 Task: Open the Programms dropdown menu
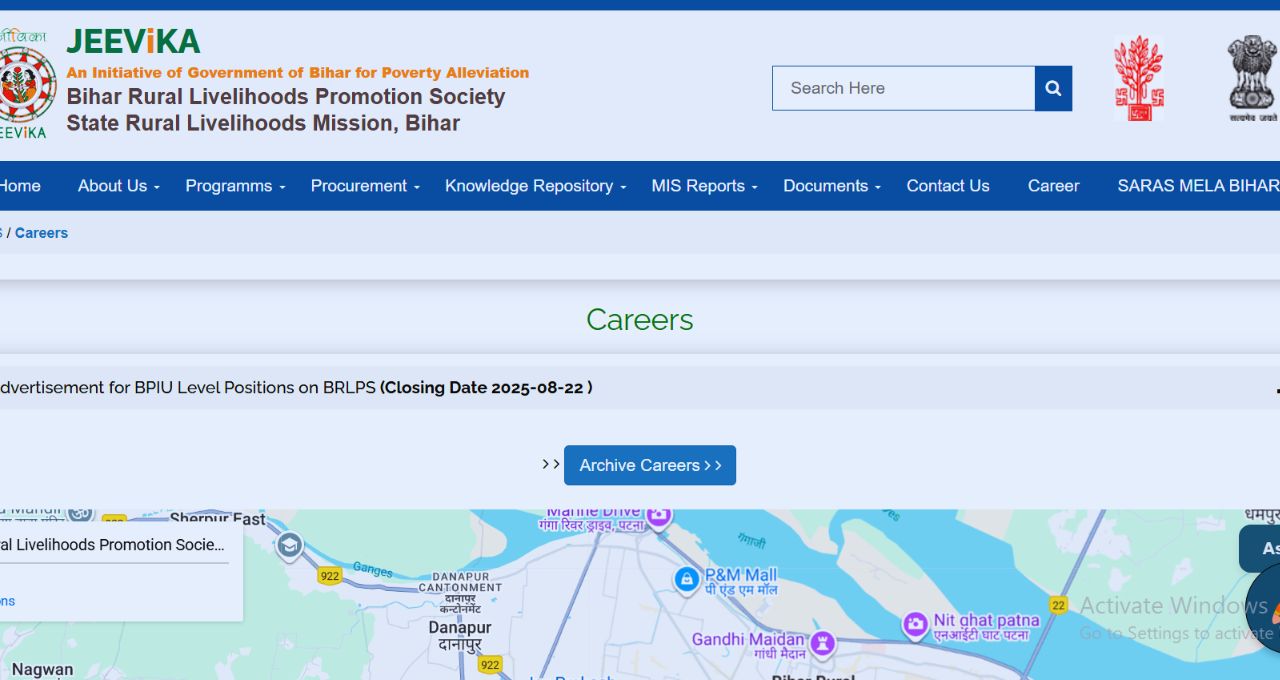click(235, 186)
